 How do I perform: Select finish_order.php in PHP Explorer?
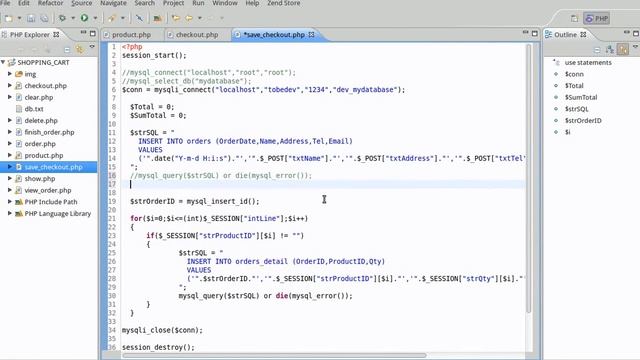[49, 132]
